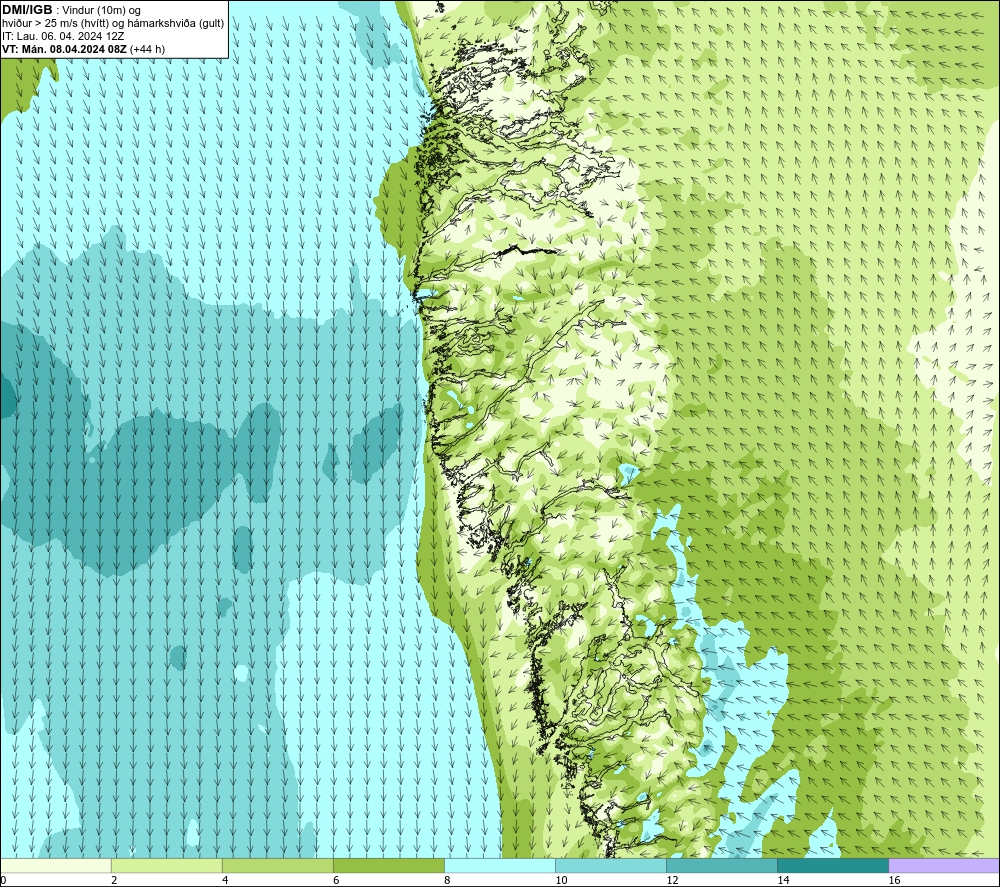The width and height of the screenshot is (1000, 887).
Task: Click the scale label "4"
Action: pos(225,880)
